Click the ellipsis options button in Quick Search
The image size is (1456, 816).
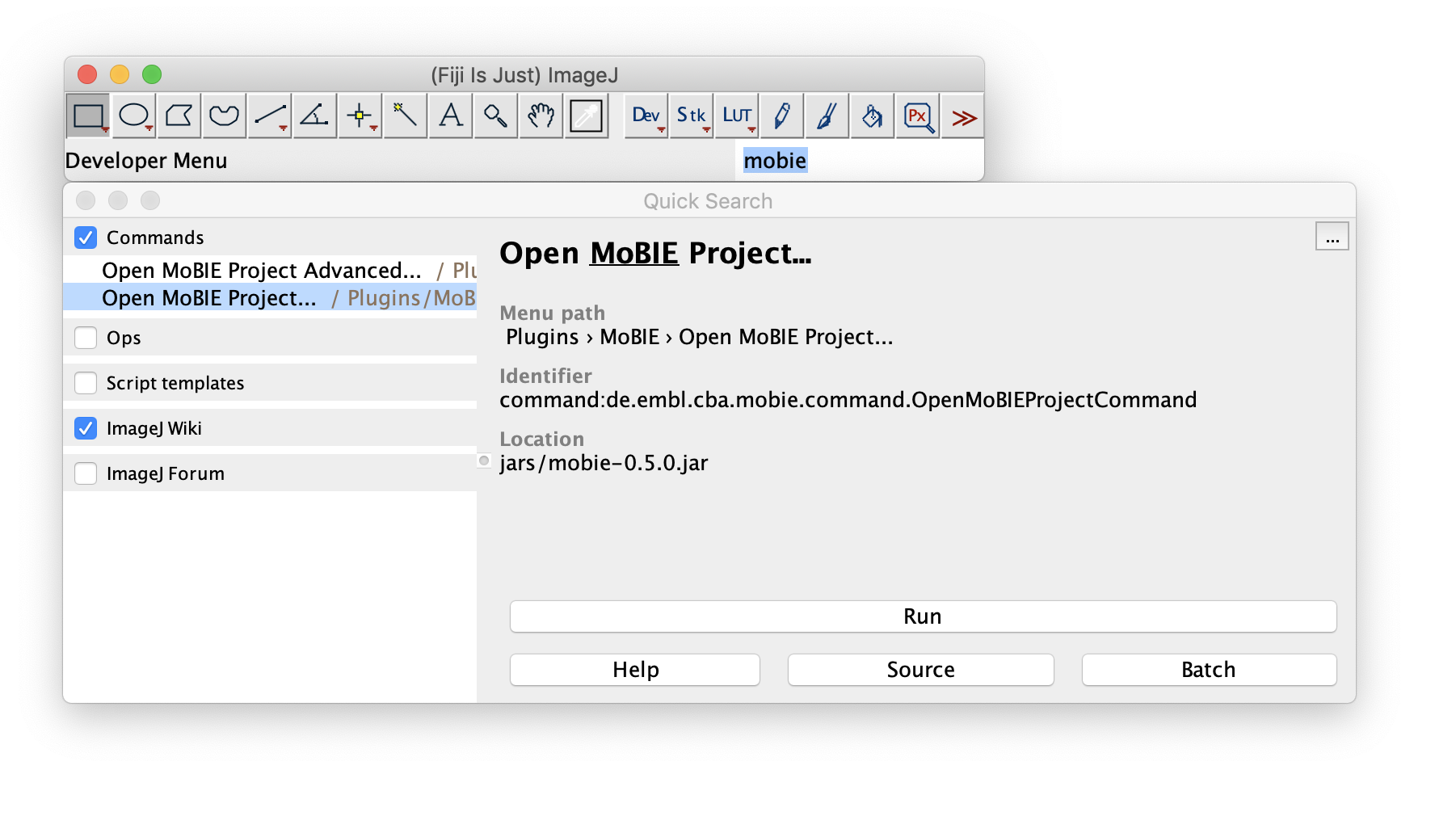pyautogui.click(x=1332, y=237)
